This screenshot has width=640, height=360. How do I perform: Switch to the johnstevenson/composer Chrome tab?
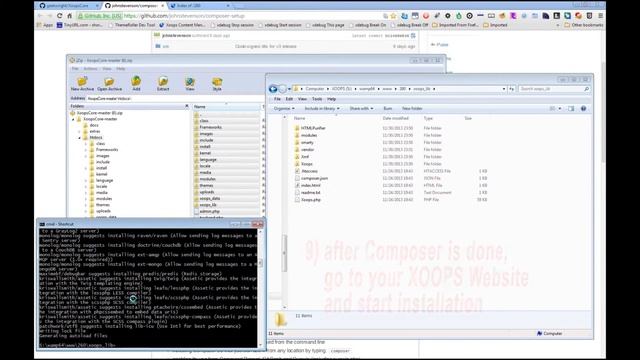click(134, 6)
